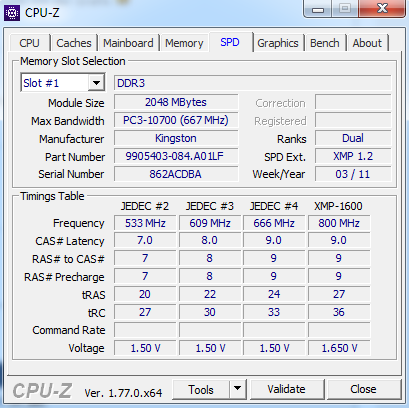
Task: Open the Tools dropdown arrow
Action: pyautogui.click(x=237, y=389)
